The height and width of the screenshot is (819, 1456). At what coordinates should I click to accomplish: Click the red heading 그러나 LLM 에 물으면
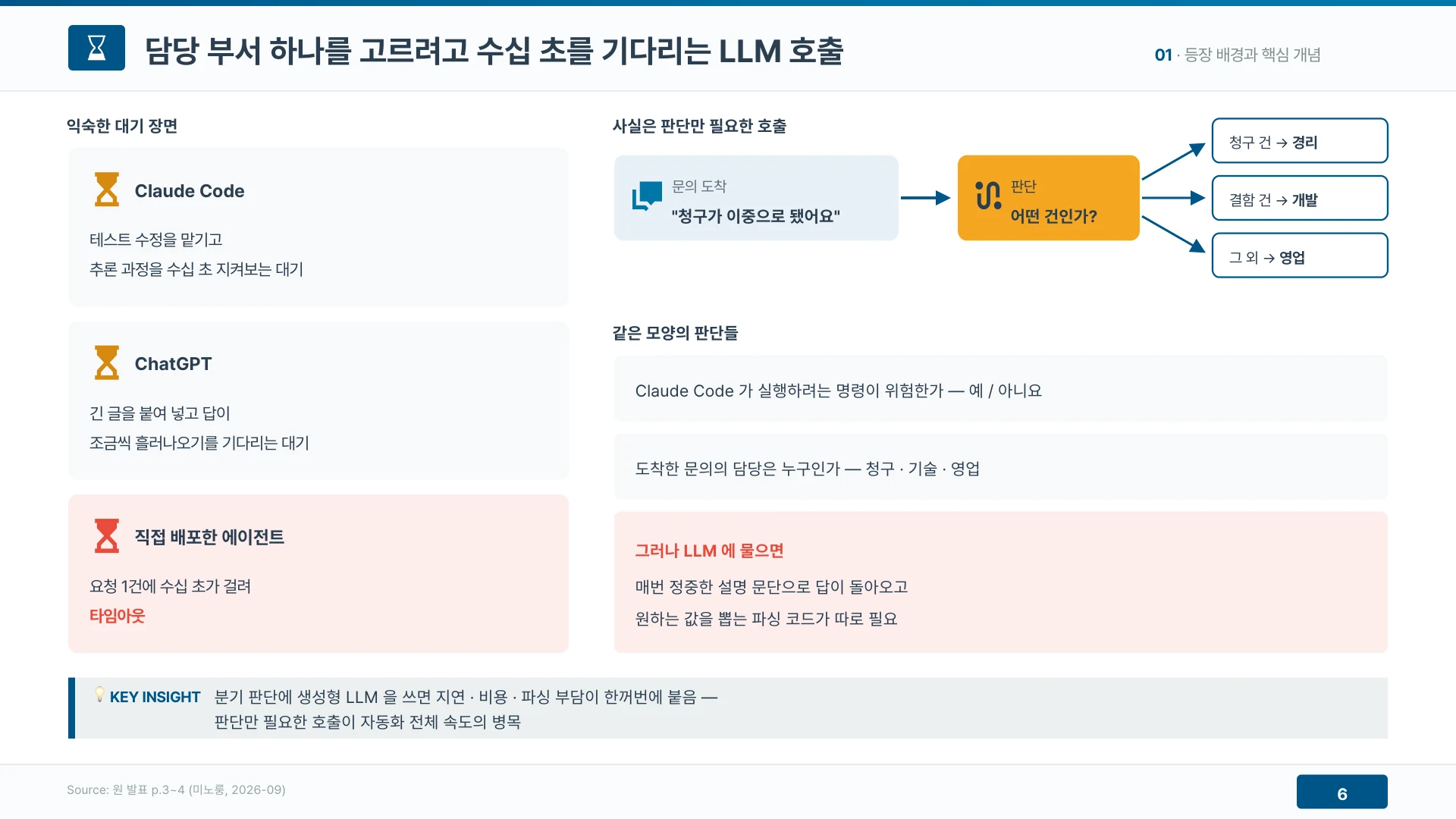(x=709, y=551)
